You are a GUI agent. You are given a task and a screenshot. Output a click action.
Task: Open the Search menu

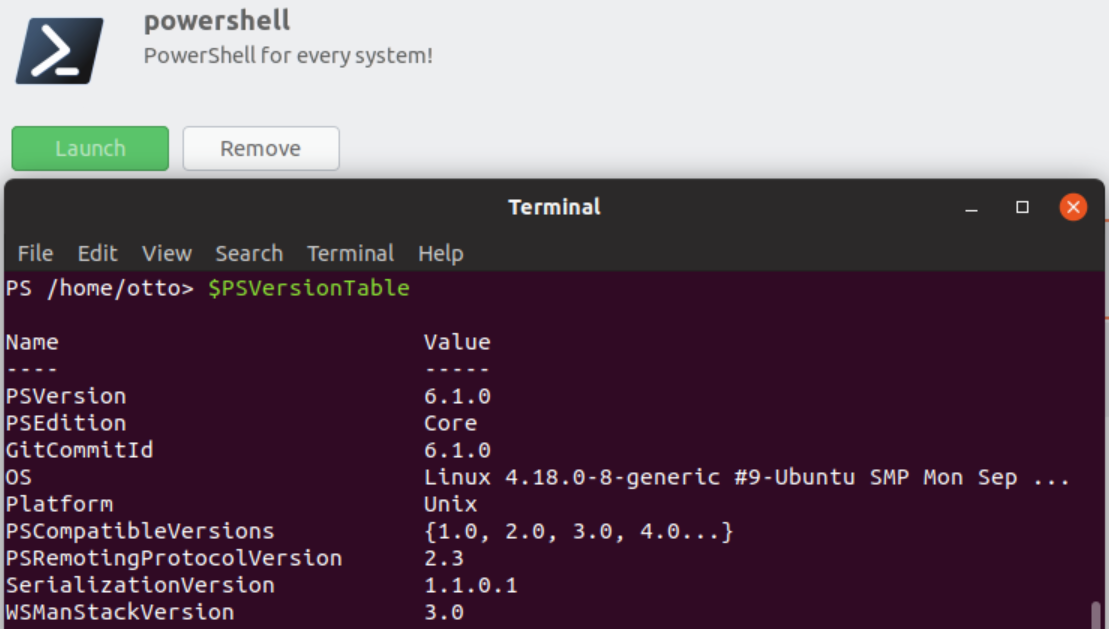[x=249, y=253]
